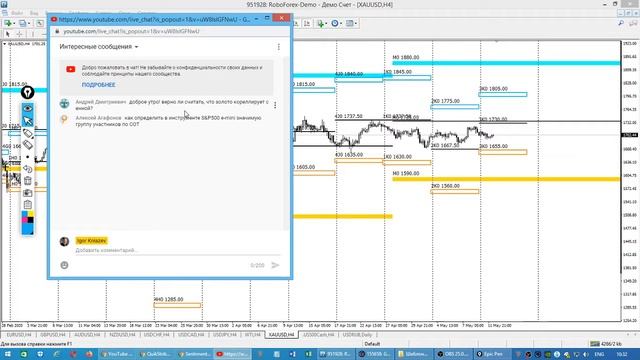This screenshot has width=640, height=360.
Task: Open the large blue current color swatch
Action: click(27, 229)
